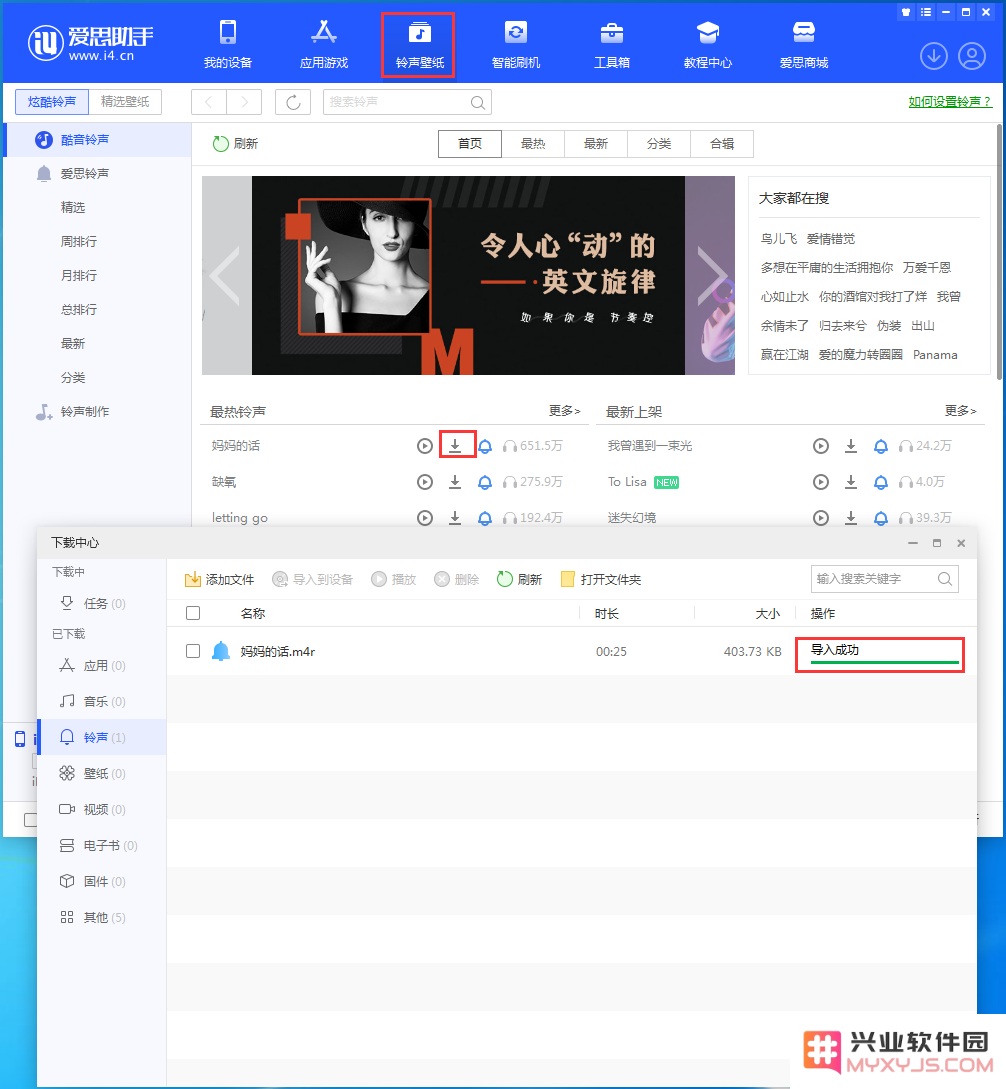Open 其他 (5) downloaded category
This screenshot has width=1006, height=1089.
(102, 917)
